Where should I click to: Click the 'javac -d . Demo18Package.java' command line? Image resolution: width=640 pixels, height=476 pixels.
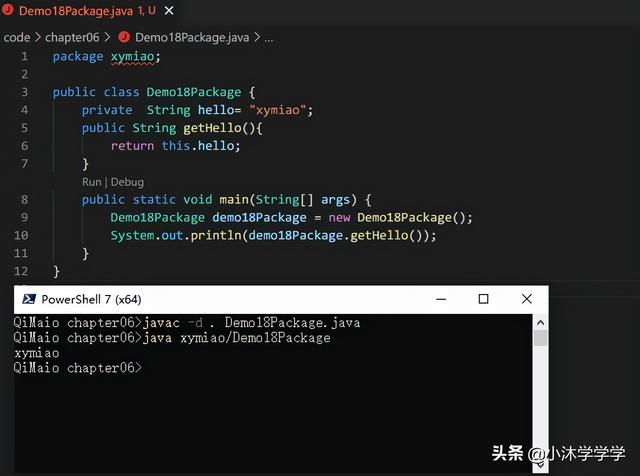point(251,323)
